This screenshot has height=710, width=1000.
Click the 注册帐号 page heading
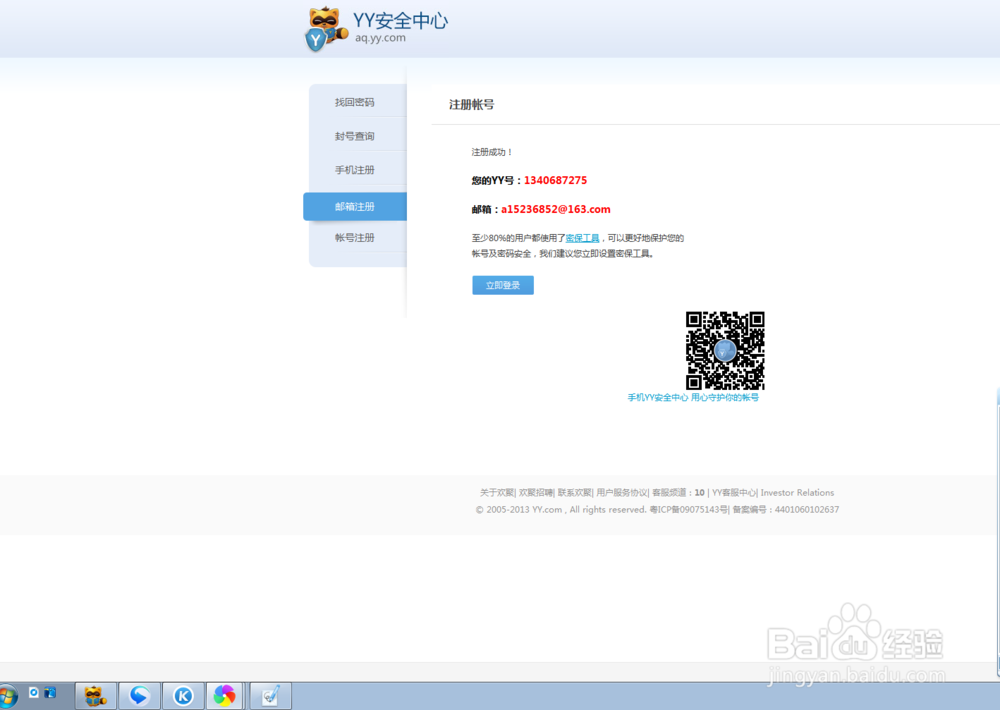tap(471, 105)
